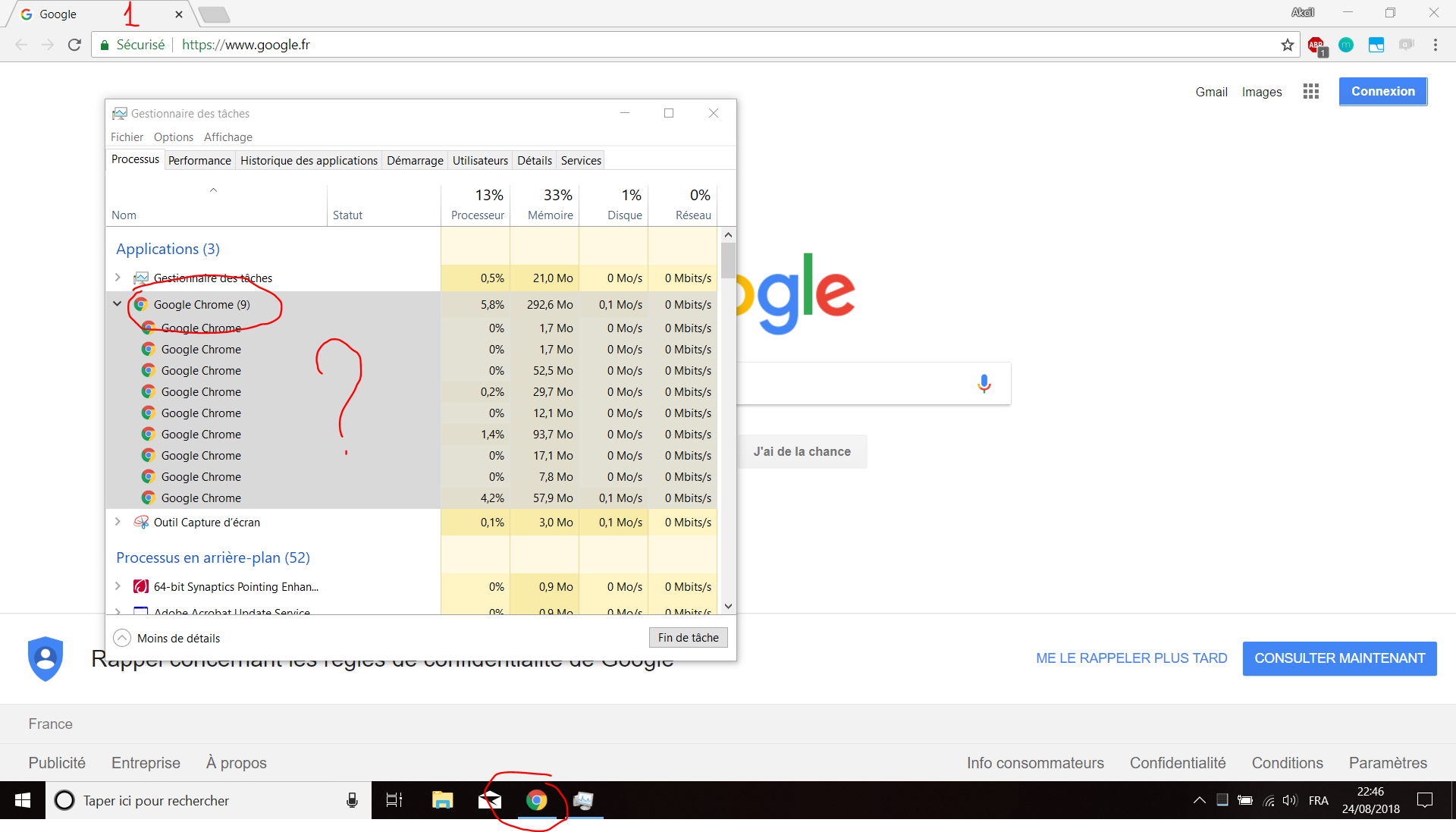Open Chrome's three-dot menu

point(1436,45)
